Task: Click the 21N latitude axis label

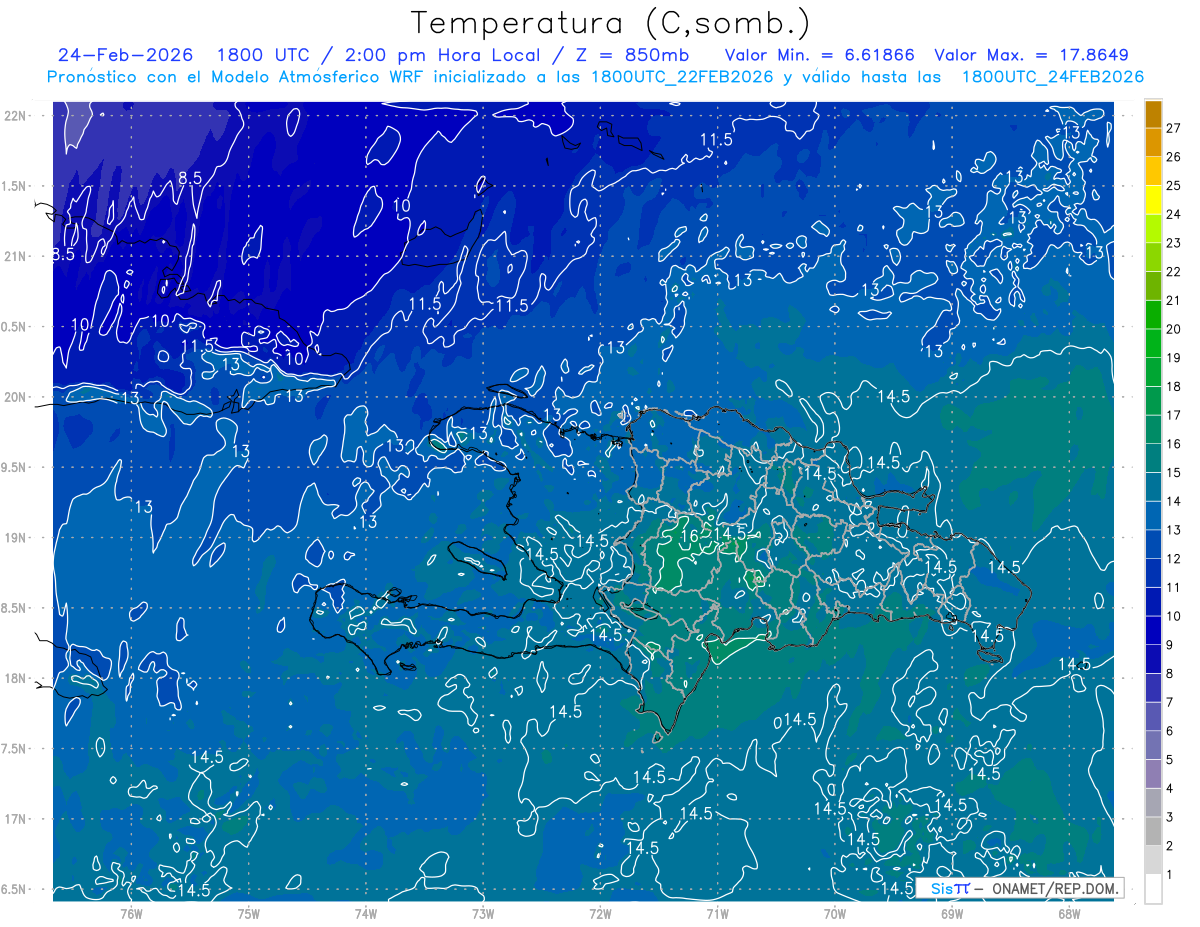Action: coord(15,256)
